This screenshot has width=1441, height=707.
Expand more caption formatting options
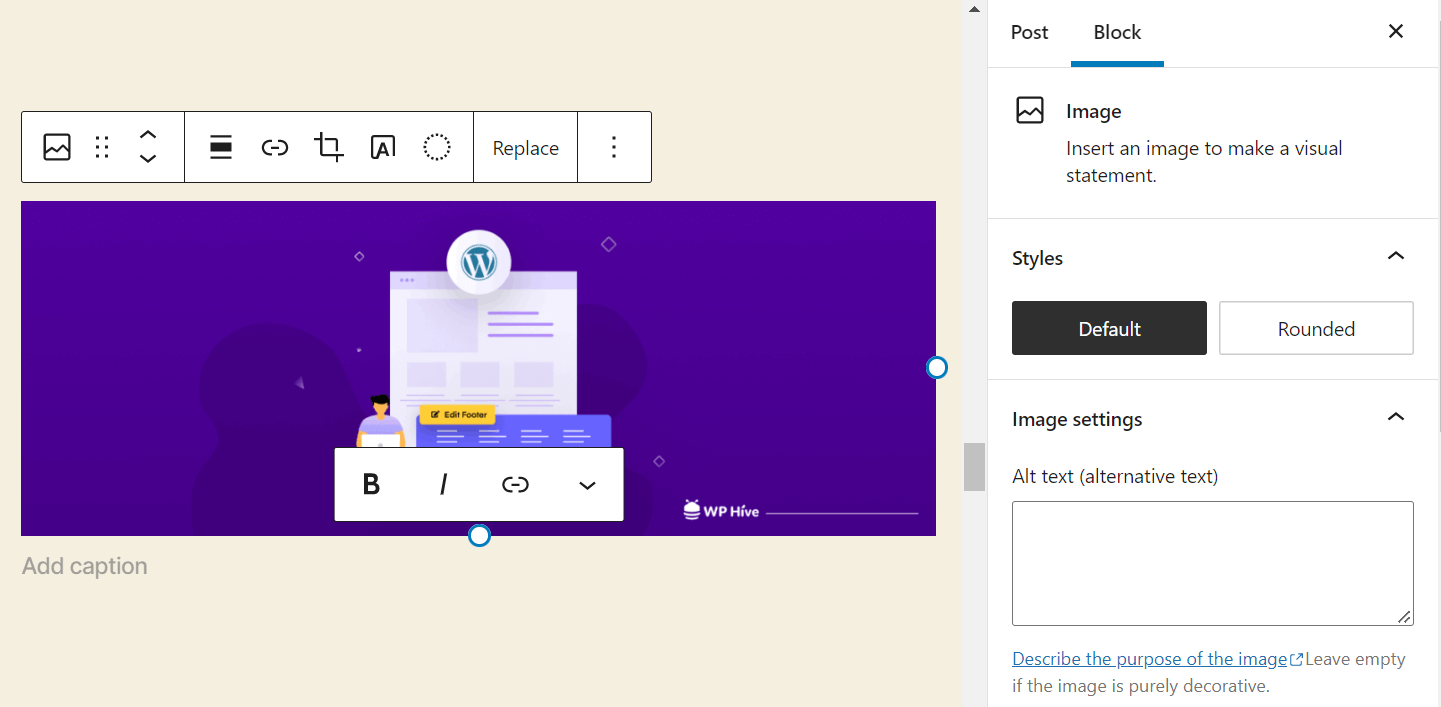(x=586, y=484)
